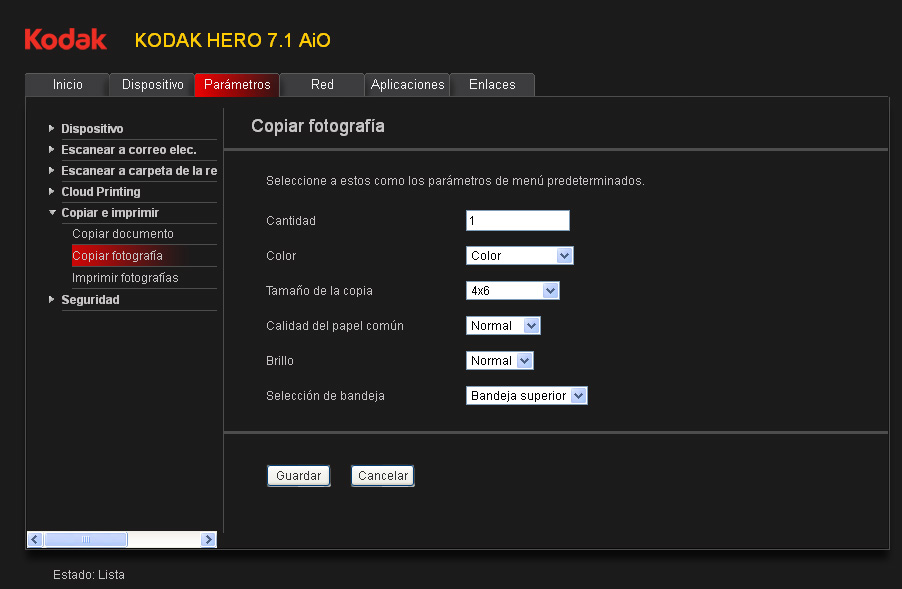Screen dimensions: 902x589
Task: Open Tamaño de la copia dropdown
Action: [513, 290]
